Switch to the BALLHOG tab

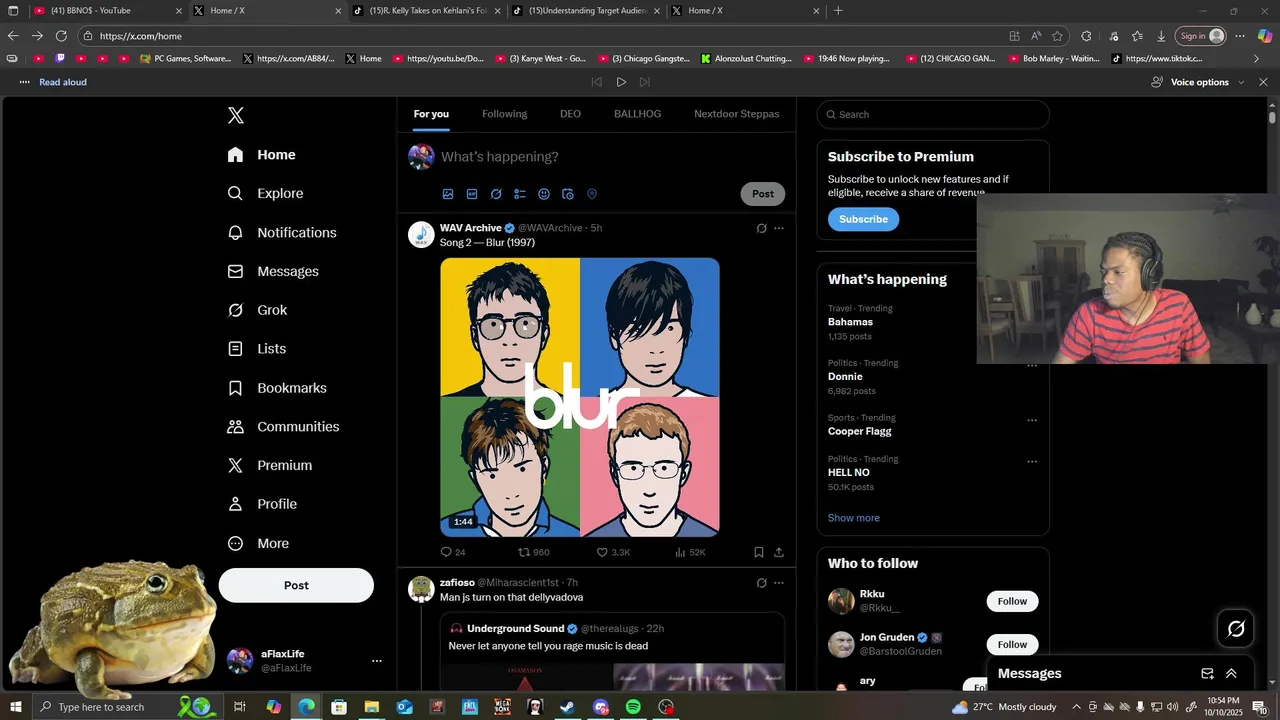637,114
